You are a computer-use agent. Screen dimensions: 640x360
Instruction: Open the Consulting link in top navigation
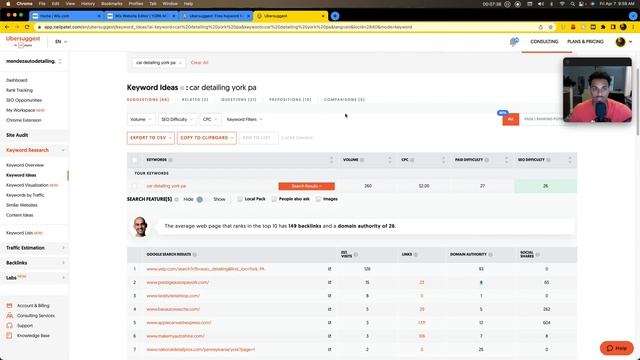point(544,42)
